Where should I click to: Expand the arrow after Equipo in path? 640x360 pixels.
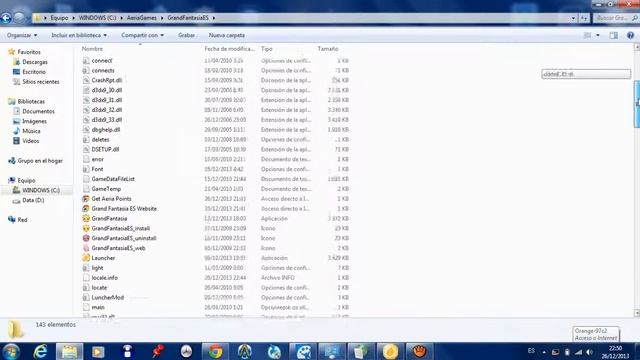pos(73,18)
